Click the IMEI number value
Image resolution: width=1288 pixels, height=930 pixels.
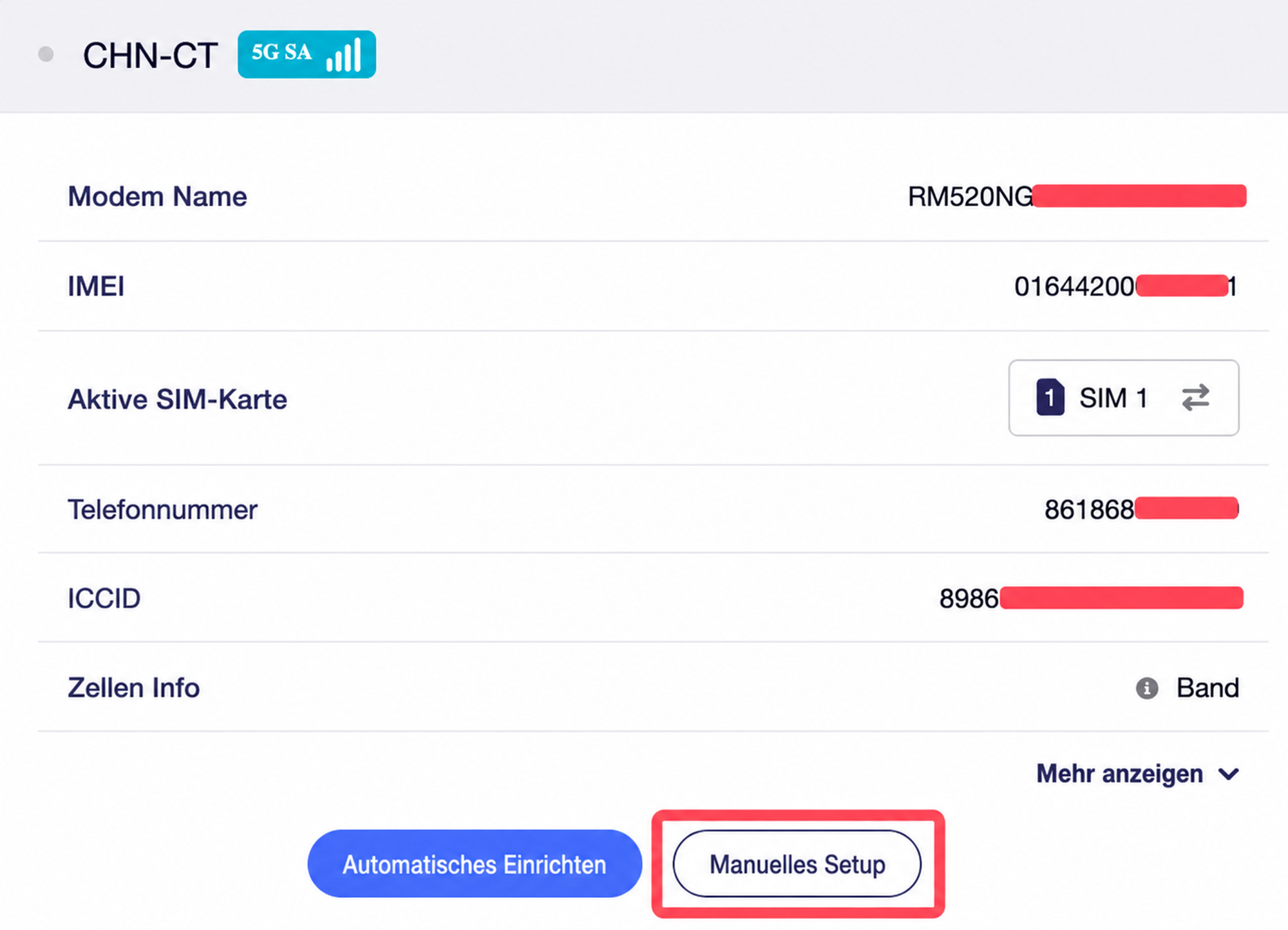click(x=1126, y=286)
